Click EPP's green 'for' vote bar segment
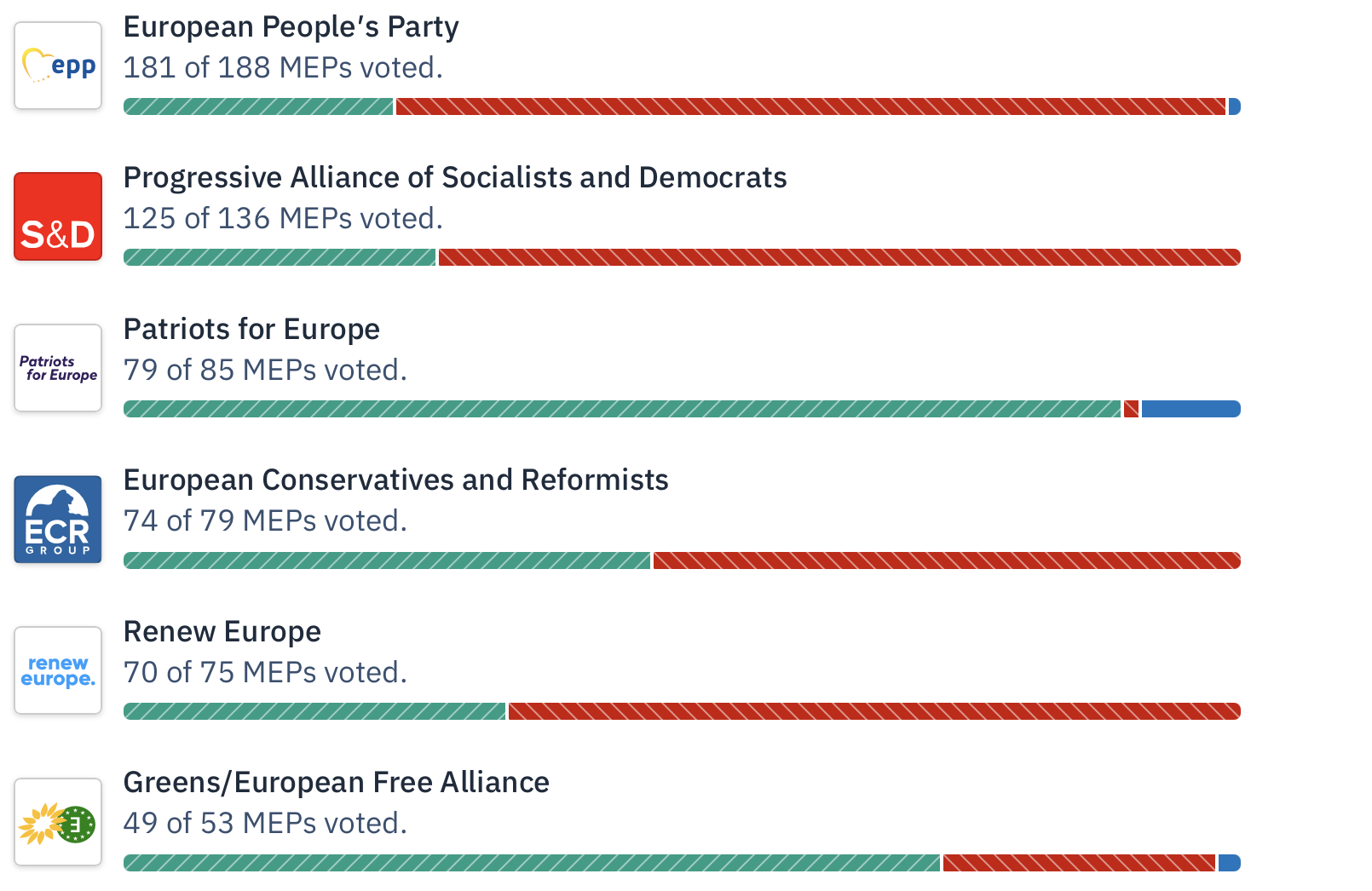Viewport: 1372px width, 891px height. point(258,106)
